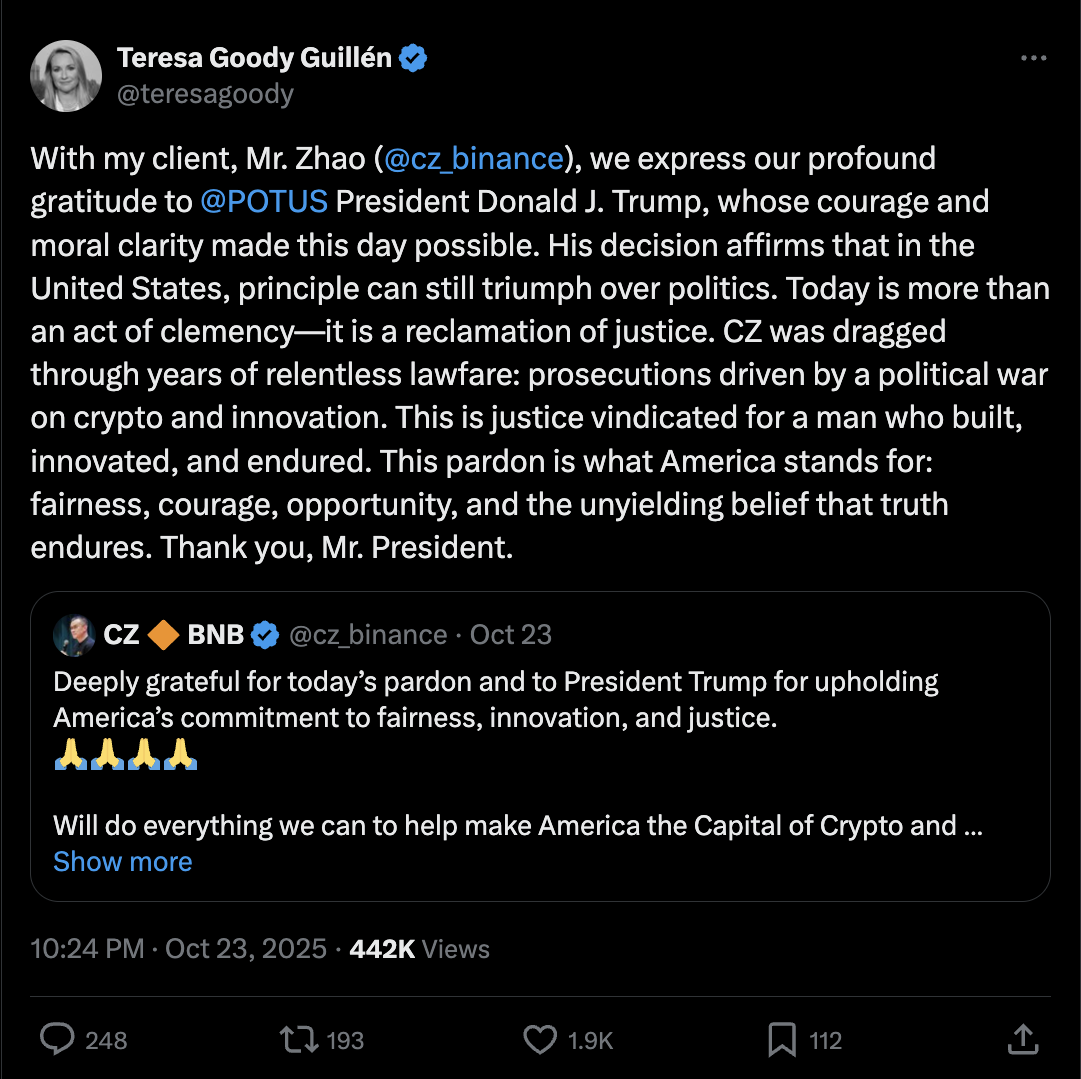
Task: Open Teresa Goody Guillén's profile picture
Action: pyautogui.click(x=66, y=76)
